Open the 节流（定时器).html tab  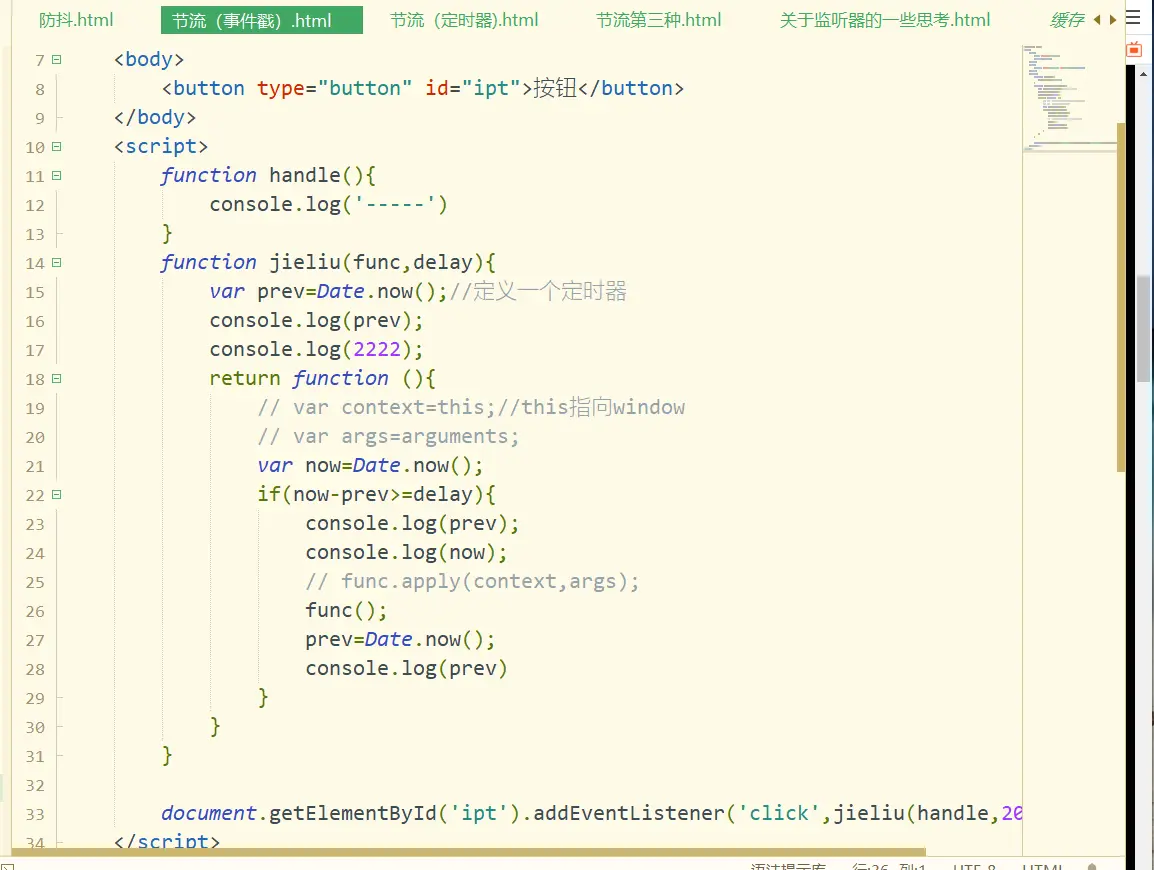[464, 20]
